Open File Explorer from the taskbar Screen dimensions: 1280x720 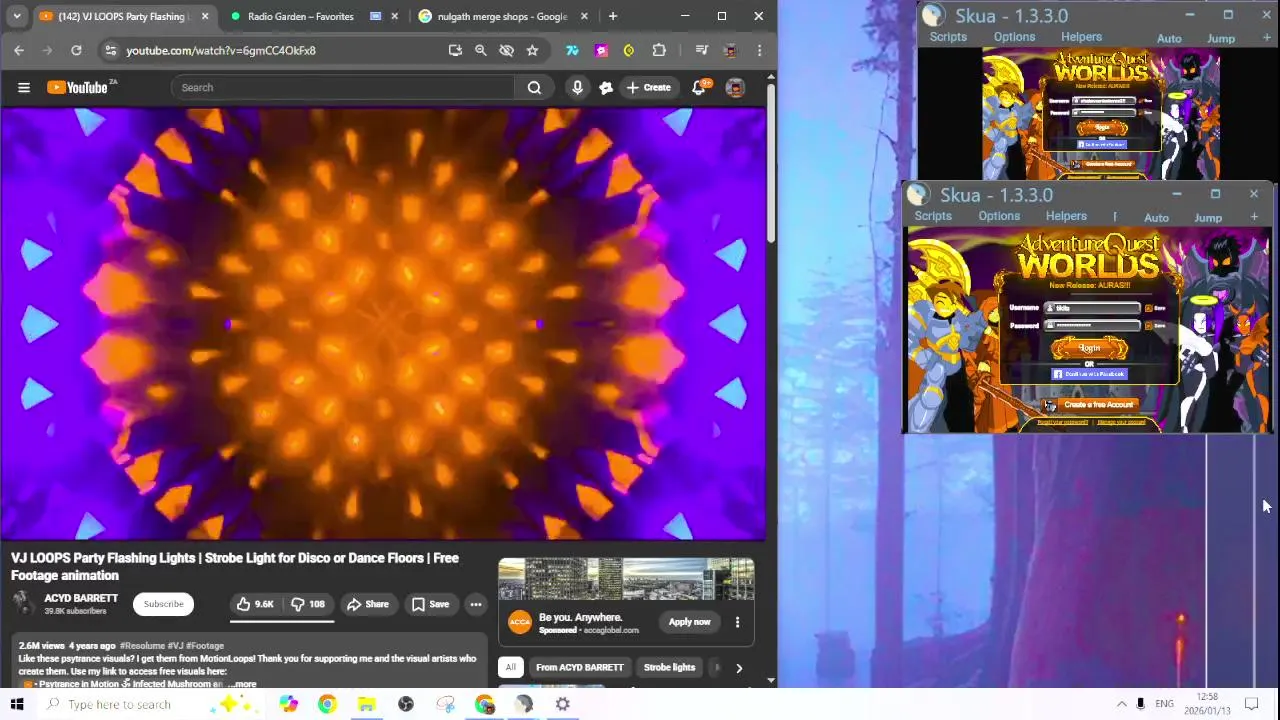pos(366,704)
